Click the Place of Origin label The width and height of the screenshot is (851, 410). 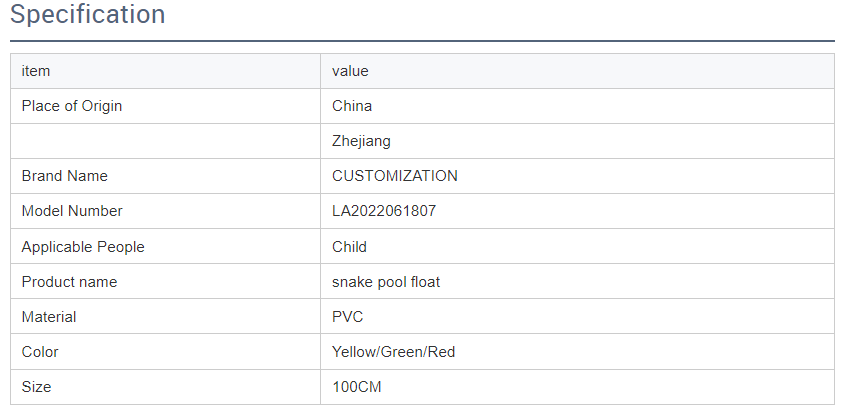(x=72, y=106)
